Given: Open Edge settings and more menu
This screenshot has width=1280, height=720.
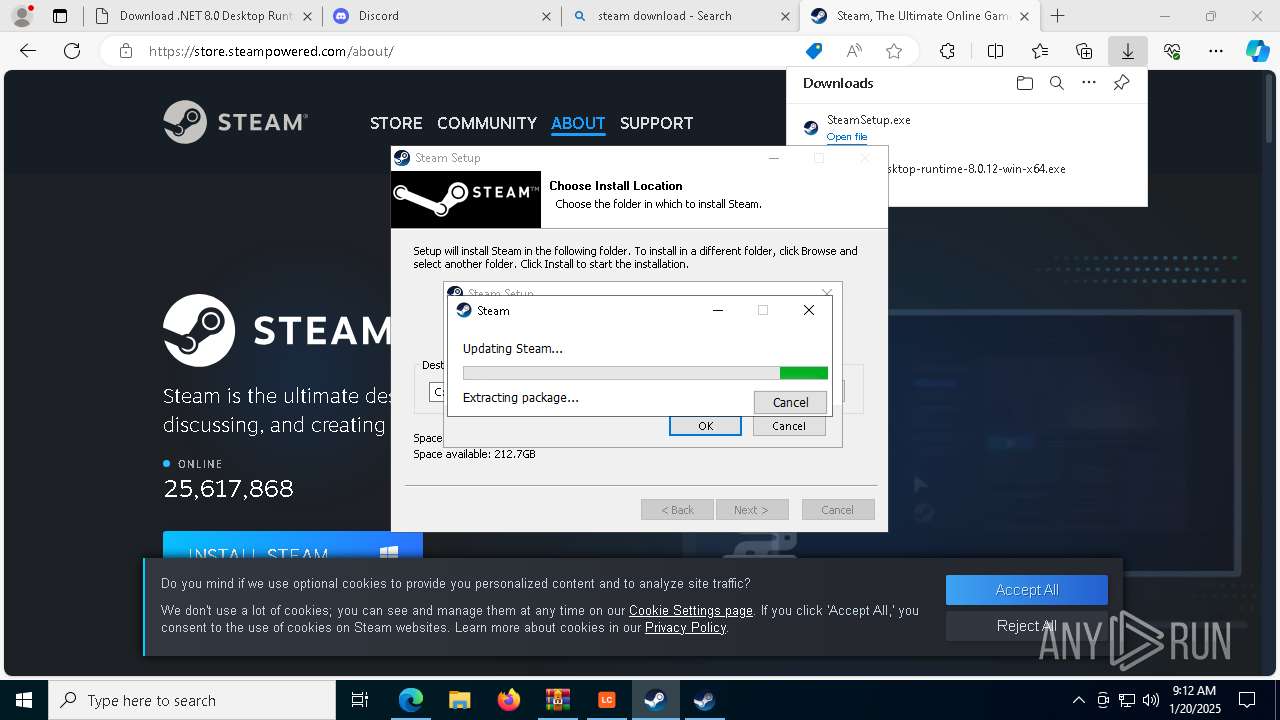Looking at the screenshot, I should click(x=1216, y=51).
